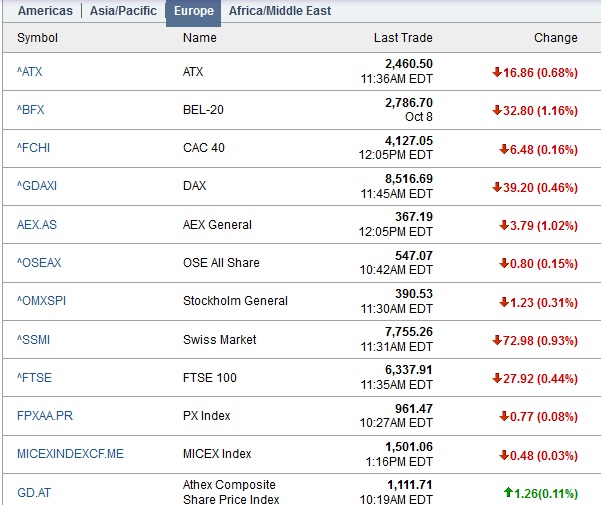This screenshot has height=505, width=604.
Task: Open the ^FTSE symbol link
Action: [x=34, y=378]
